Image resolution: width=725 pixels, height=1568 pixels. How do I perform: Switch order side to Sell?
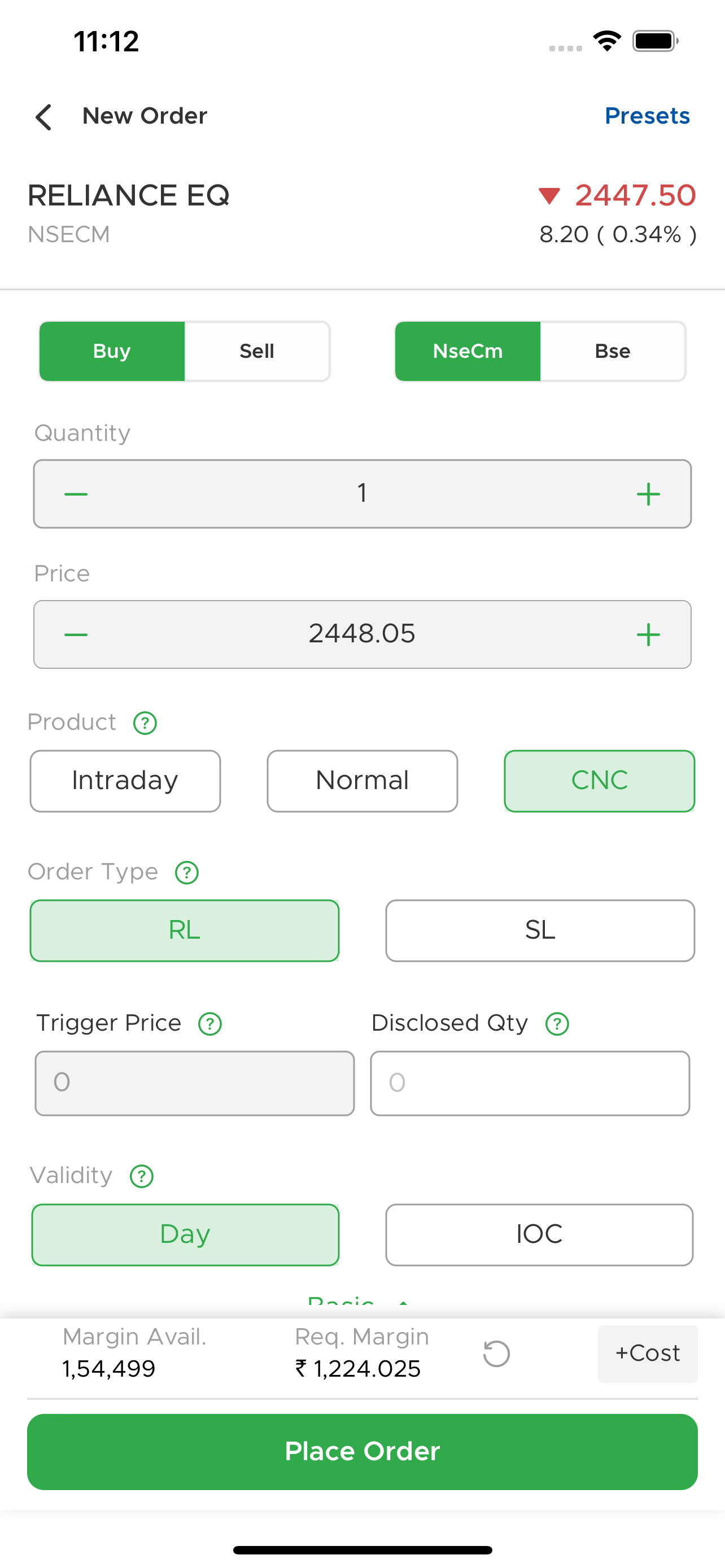(257, 351)
